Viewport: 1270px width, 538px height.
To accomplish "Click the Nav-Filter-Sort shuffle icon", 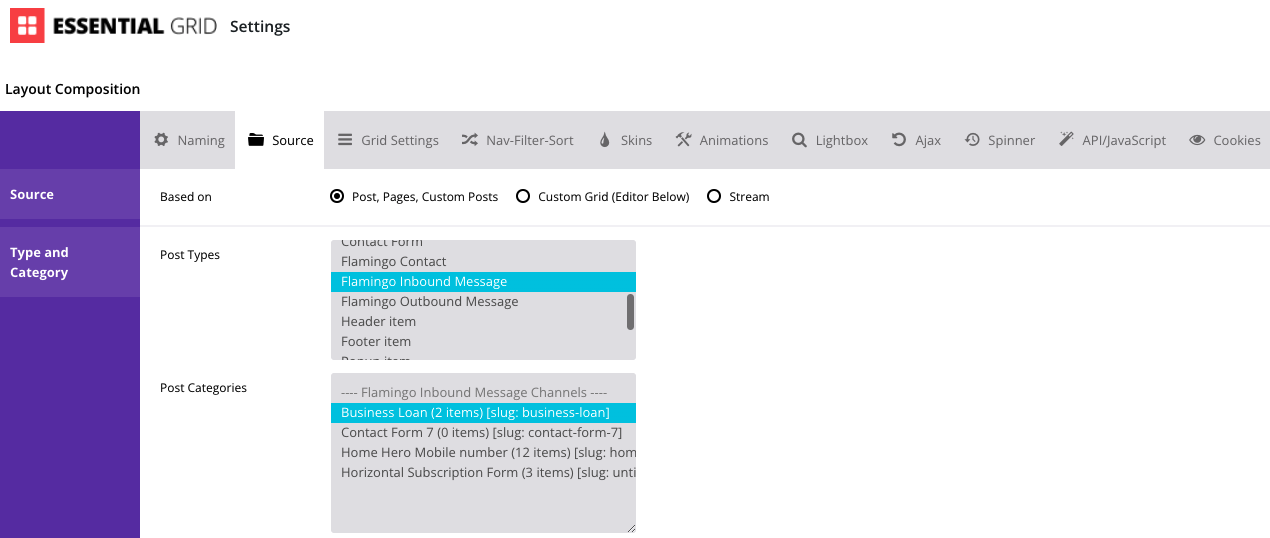I will coord(469,140).
